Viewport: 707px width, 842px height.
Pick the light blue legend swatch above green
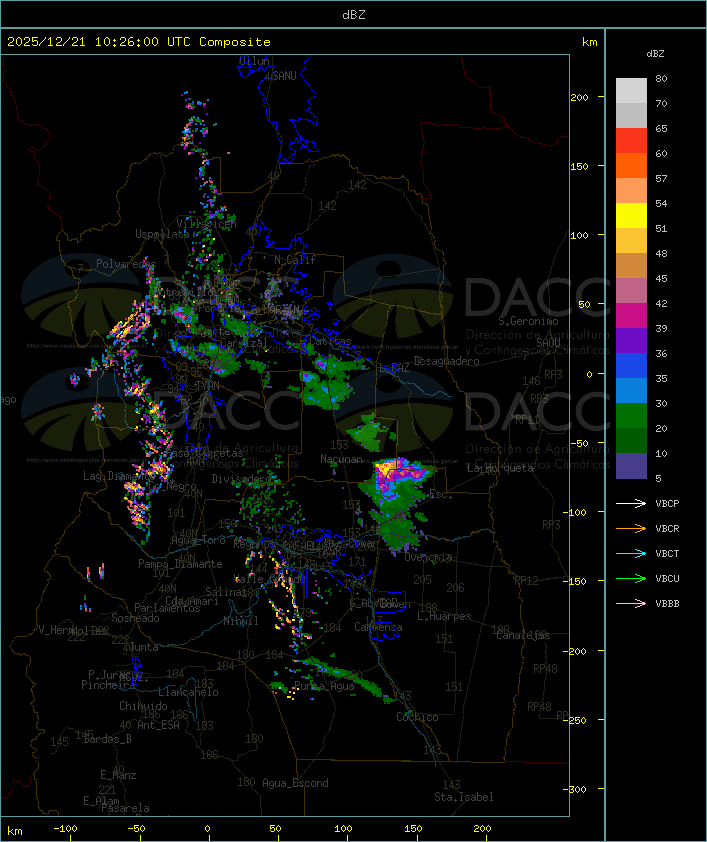click(x=631, y=390)
